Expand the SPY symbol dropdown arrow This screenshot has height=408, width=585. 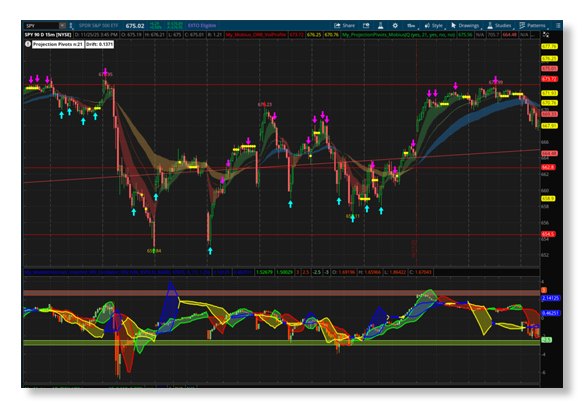62,25
